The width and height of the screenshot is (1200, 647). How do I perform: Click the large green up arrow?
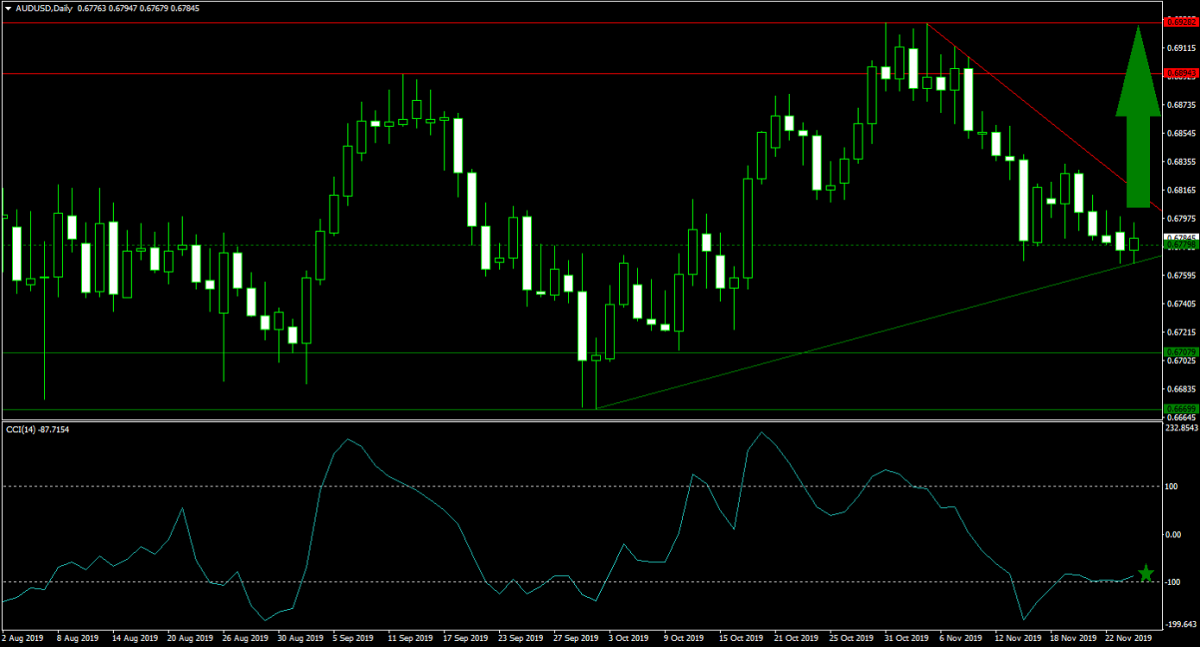pyautogui.click(x=1137, y=115)
